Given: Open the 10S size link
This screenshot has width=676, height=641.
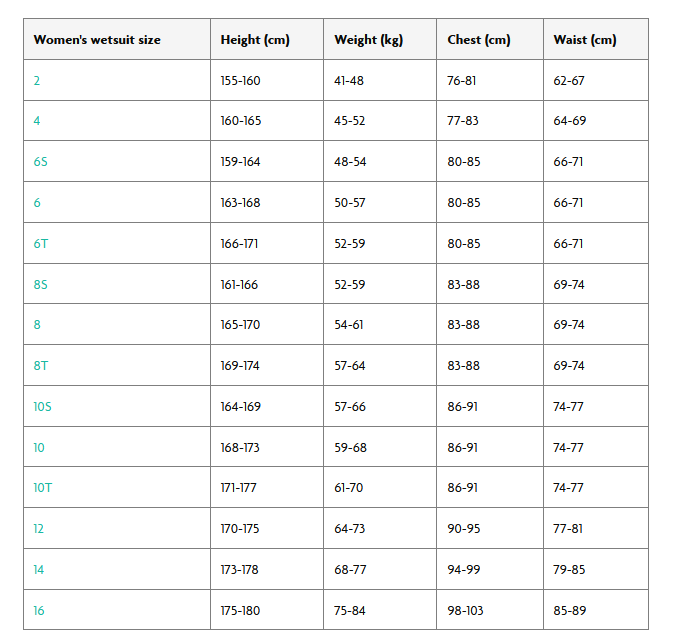Looking at the screenshot, I should (43, 407).
